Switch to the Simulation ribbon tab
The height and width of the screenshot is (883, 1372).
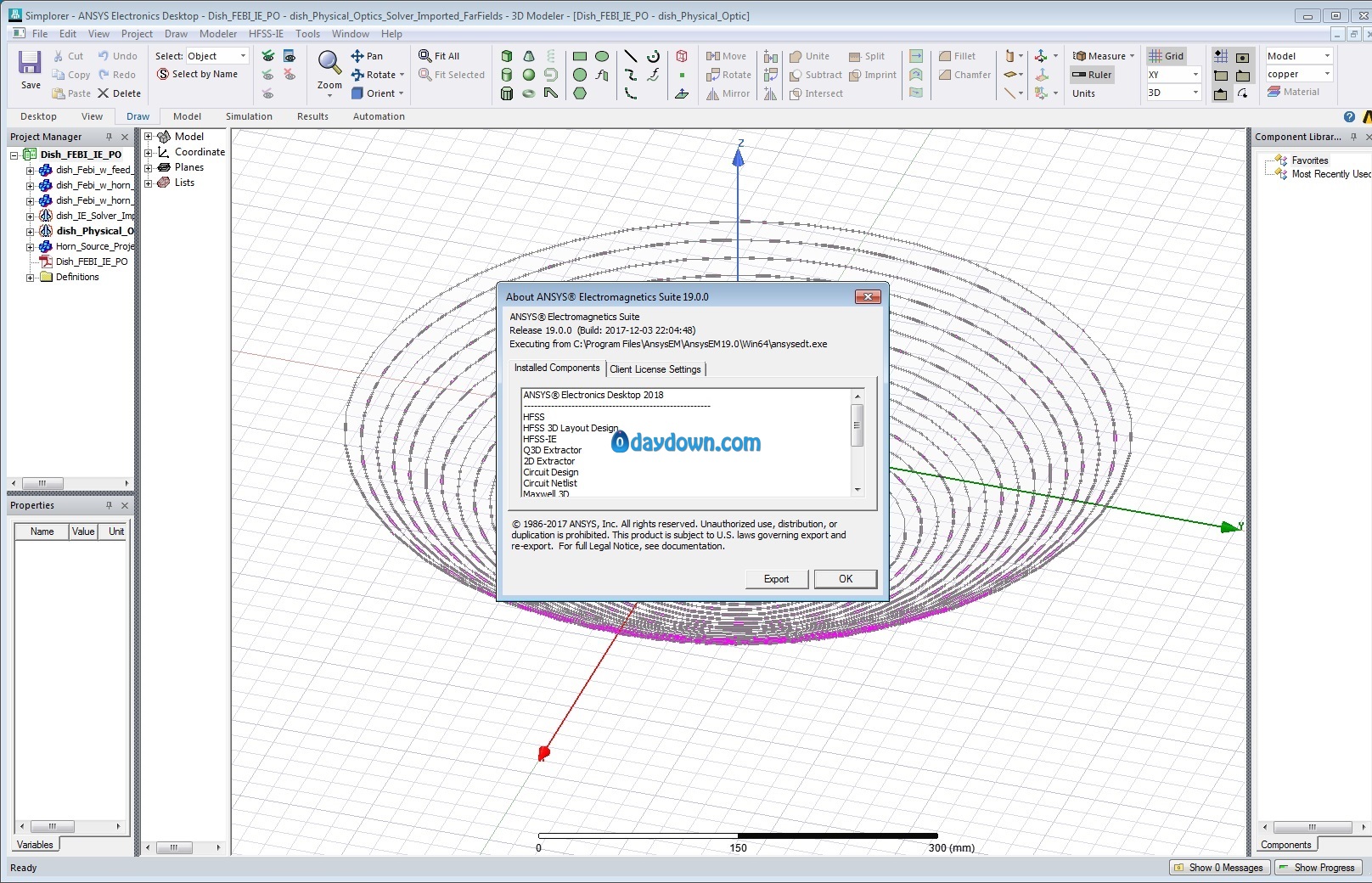(x=249, y=116)
